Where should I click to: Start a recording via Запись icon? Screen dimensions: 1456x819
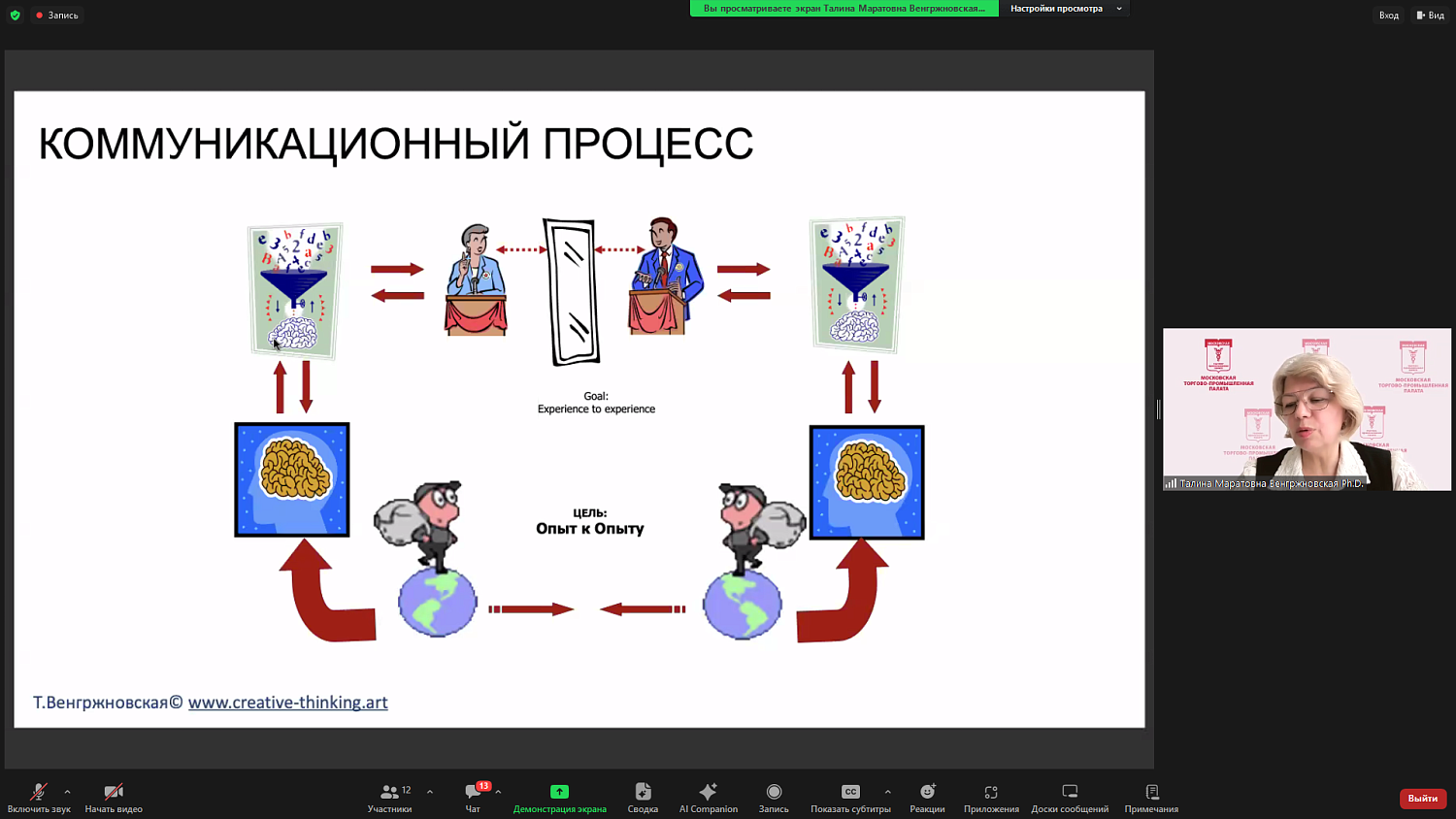773,796
